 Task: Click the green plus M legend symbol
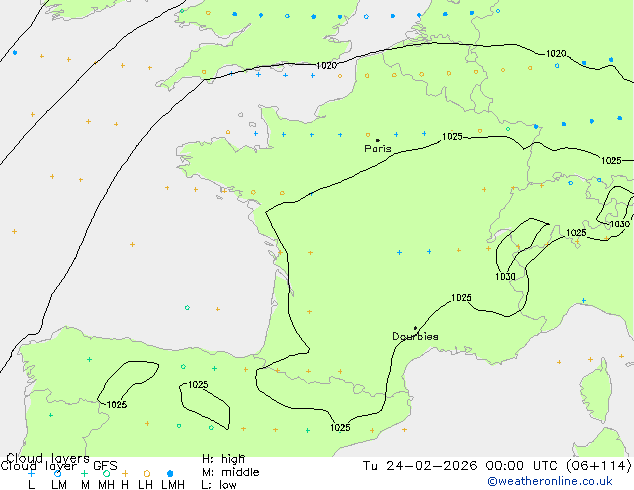(84, 473)
